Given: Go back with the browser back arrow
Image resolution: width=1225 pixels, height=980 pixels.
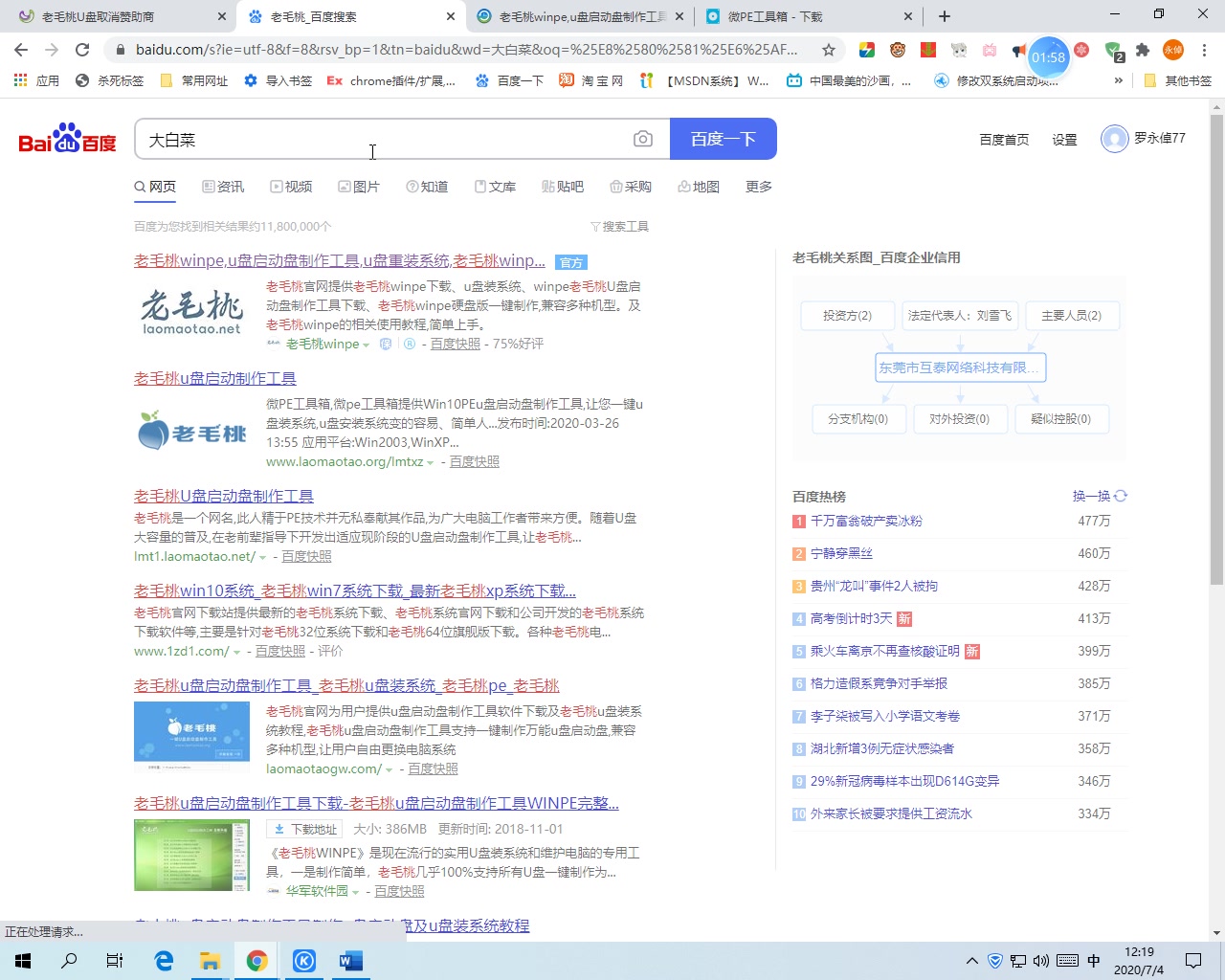Looking at the screenshot, I should (x=21, y=50).
